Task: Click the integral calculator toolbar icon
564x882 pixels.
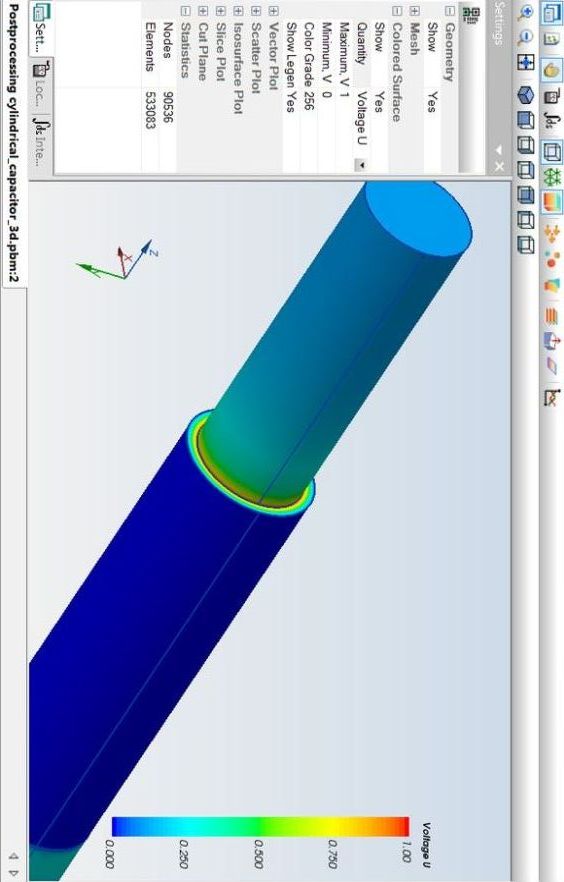Action: pyautogui.click(x=552, y=119)
